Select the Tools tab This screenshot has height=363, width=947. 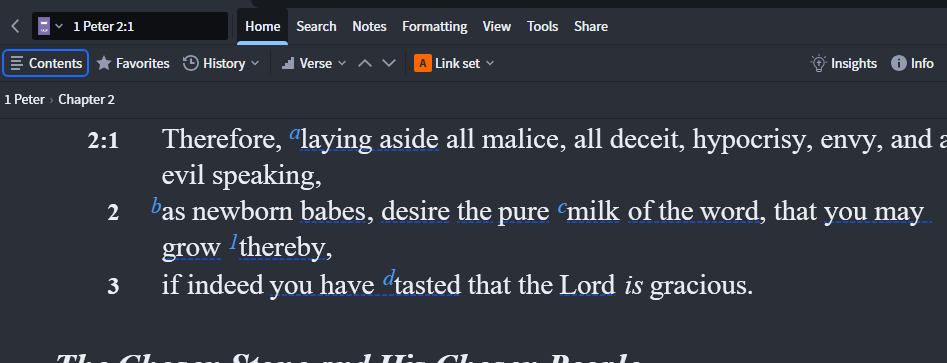[x=542, y=27]
